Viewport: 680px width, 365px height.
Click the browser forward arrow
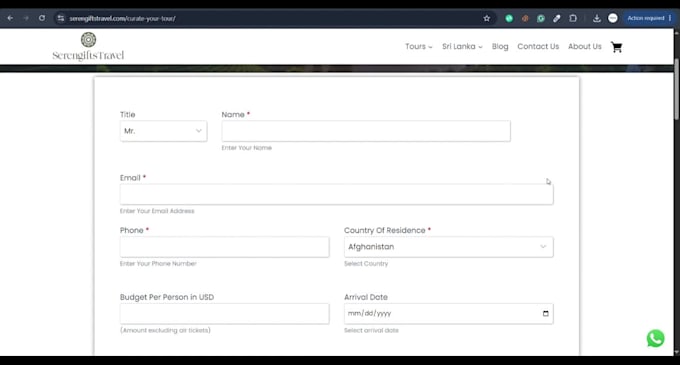pos(26,18)
